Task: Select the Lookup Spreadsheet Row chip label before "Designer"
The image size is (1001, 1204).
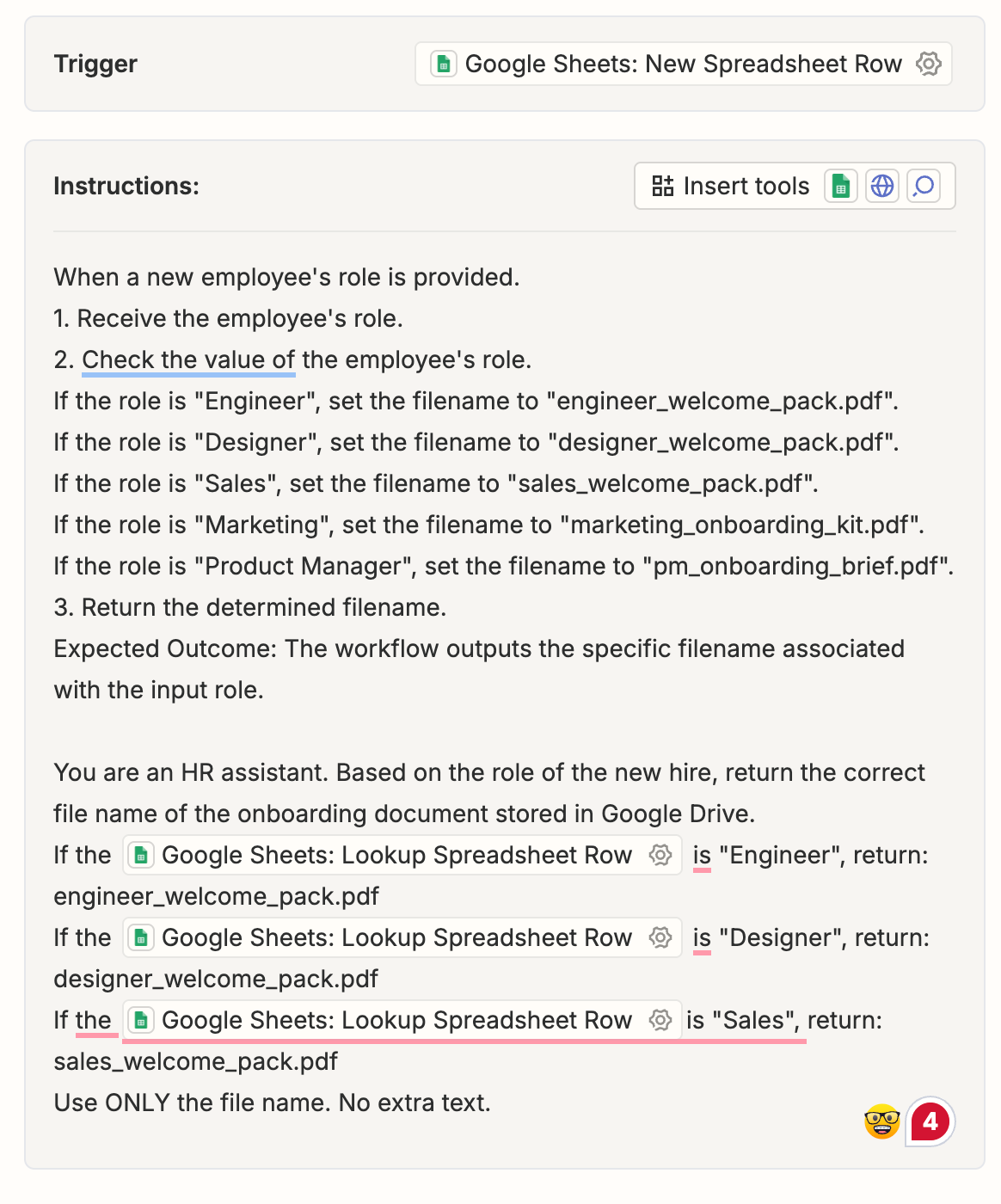Action: (396, 937)
